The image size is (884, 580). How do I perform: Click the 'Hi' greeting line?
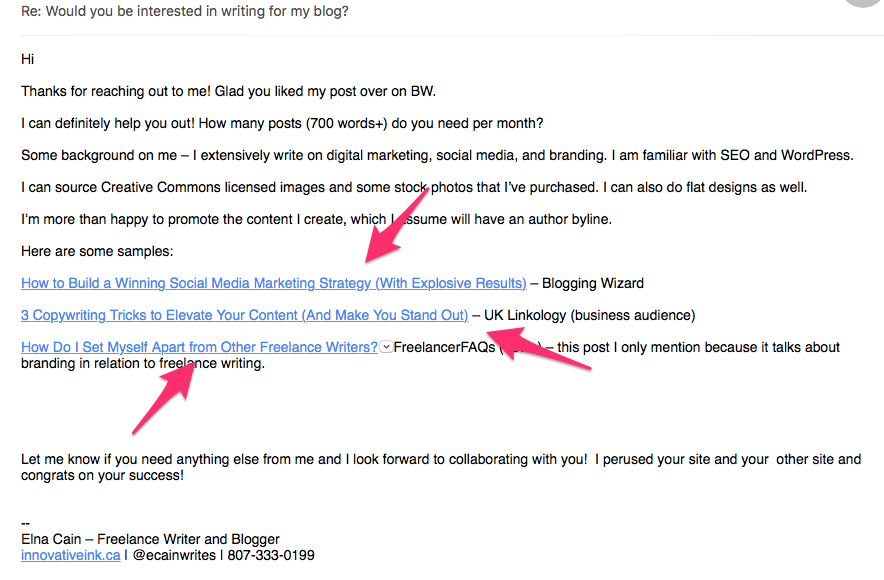[28, 59]
